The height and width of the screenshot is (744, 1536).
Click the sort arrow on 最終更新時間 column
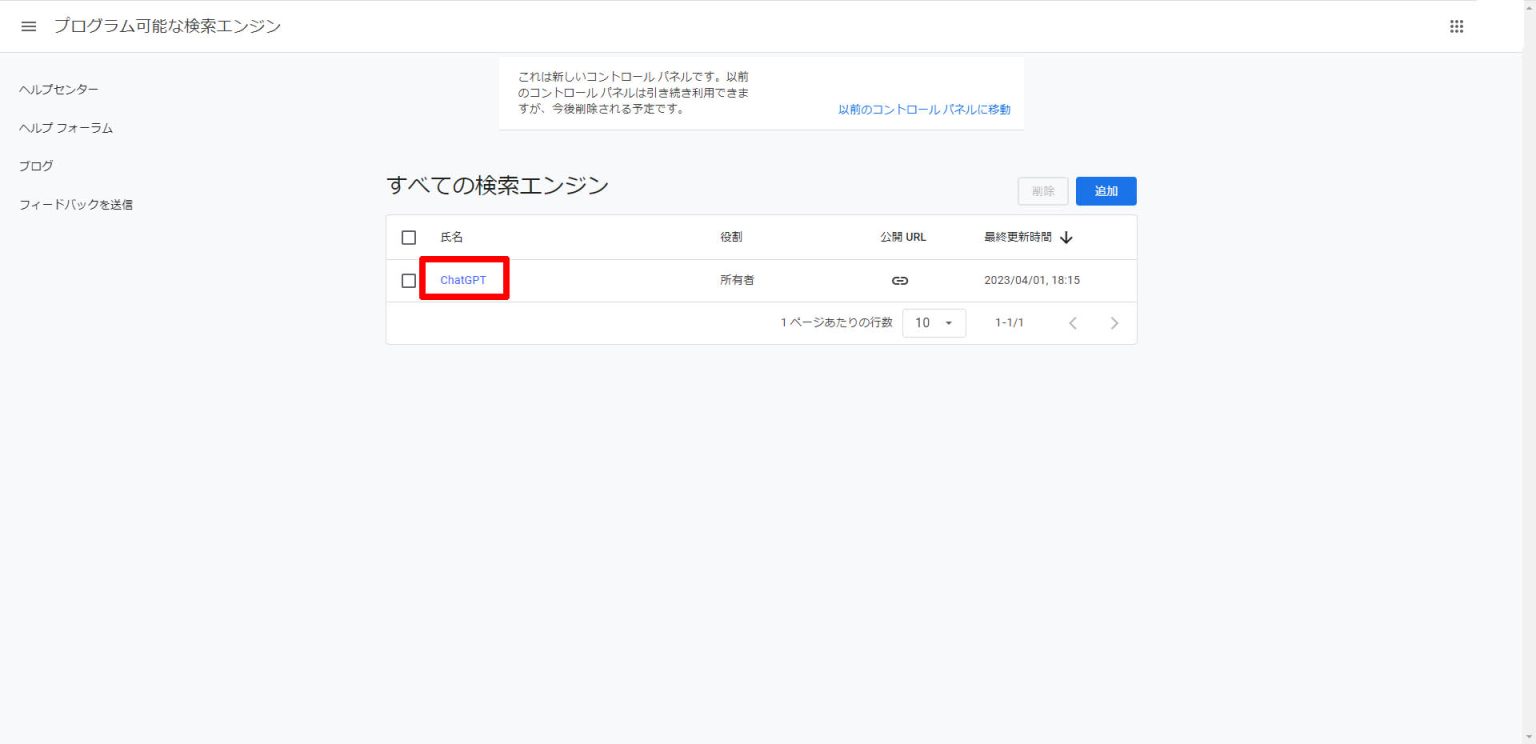pos(1066,237)
